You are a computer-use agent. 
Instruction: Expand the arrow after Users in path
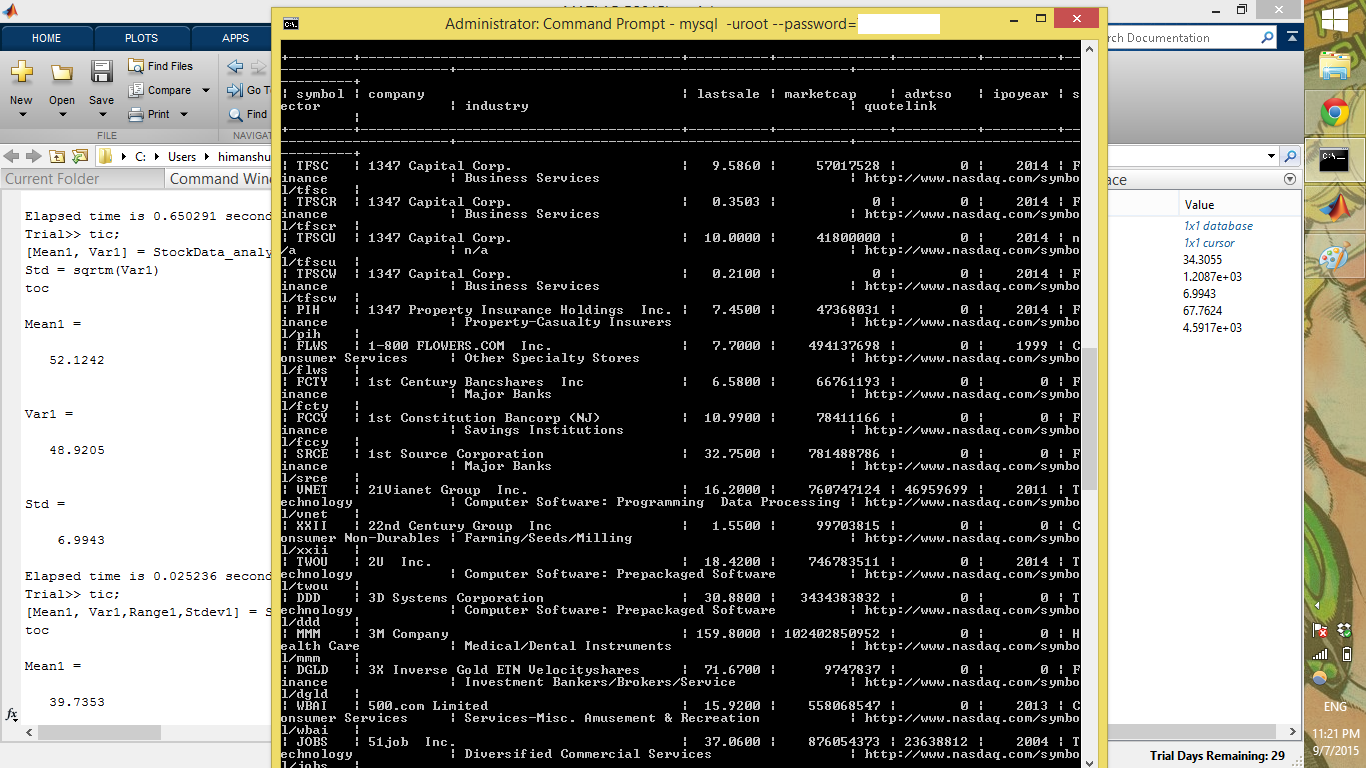pyautogui.click(x=206, y=157)
